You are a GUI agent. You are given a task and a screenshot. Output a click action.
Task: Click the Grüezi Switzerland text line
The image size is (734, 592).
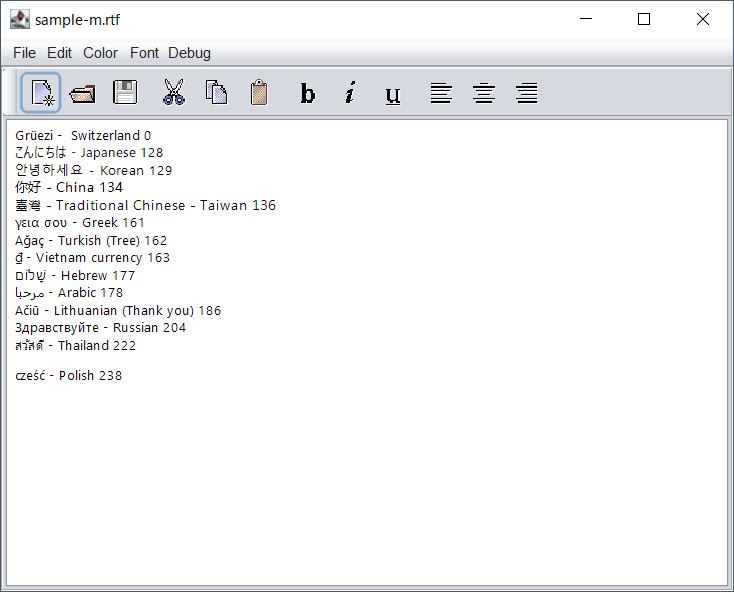click(x=83, y=136)
